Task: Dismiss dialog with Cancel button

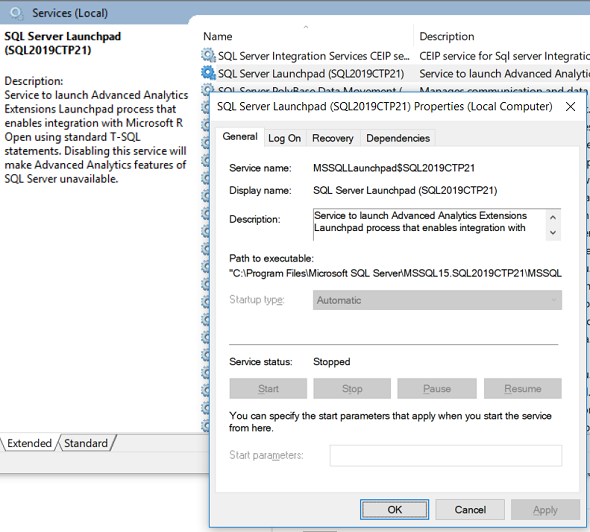Action: coord(470,510)
